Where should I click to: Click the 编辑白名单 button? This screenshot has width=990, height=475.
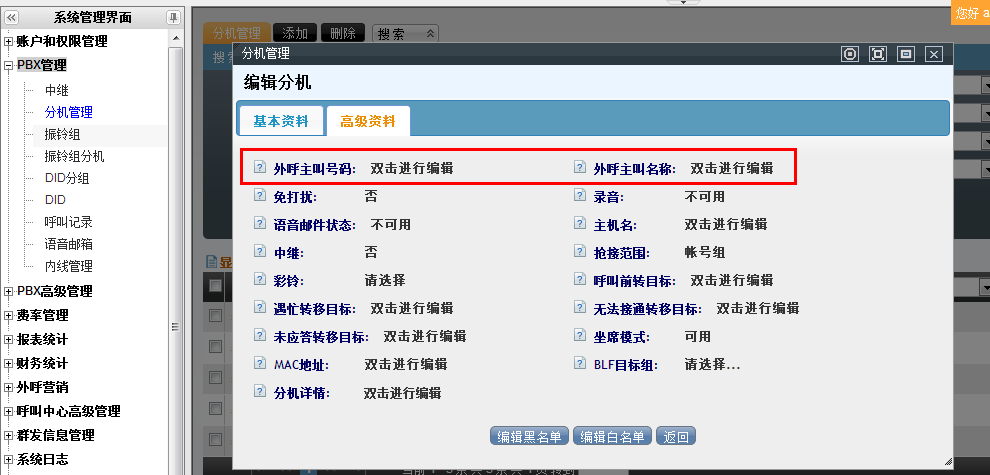pos(612,436)
